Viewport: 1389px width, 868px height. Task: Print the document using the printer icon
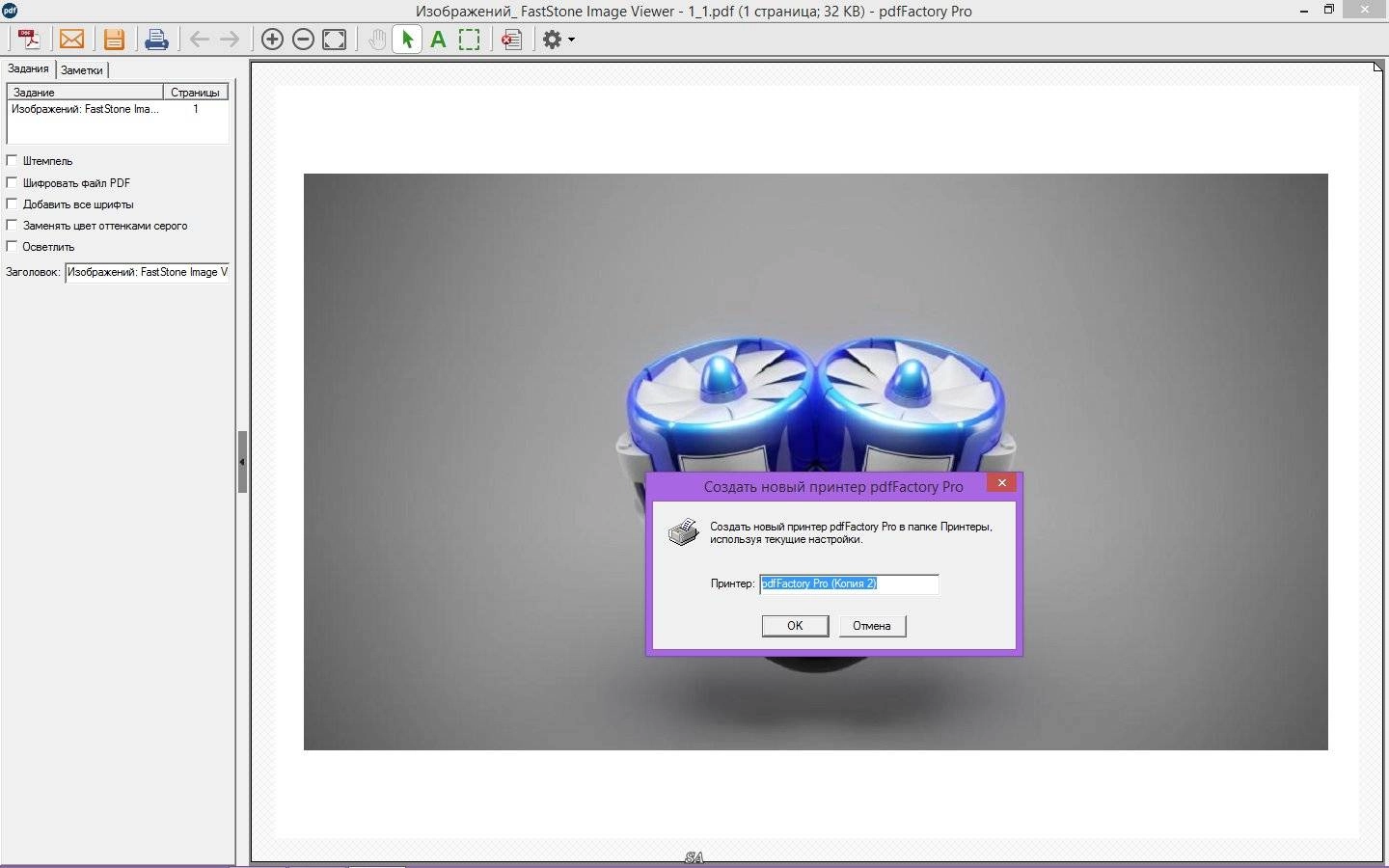(x=156, y=40)
